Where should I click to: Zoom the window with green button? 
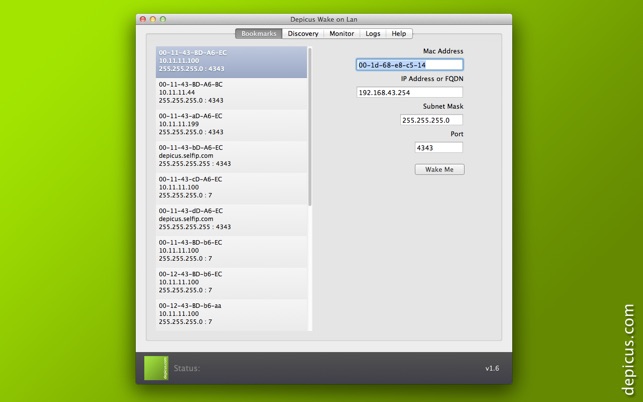[x=163, y=19]
